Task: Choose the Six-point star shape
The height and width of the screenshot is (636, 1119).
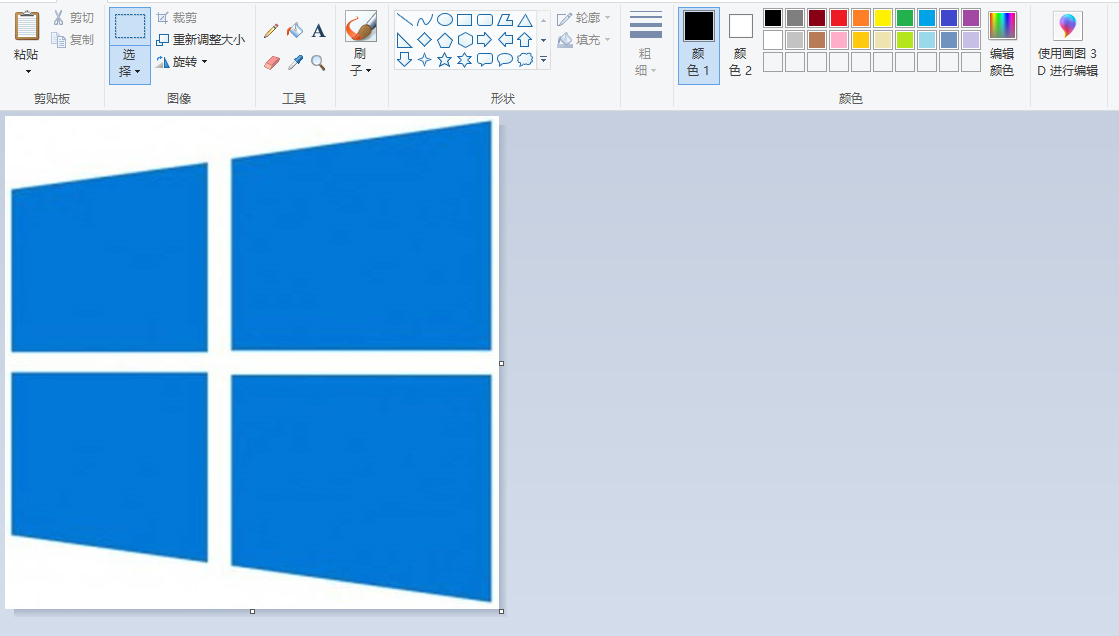Action: pos(465,59)
